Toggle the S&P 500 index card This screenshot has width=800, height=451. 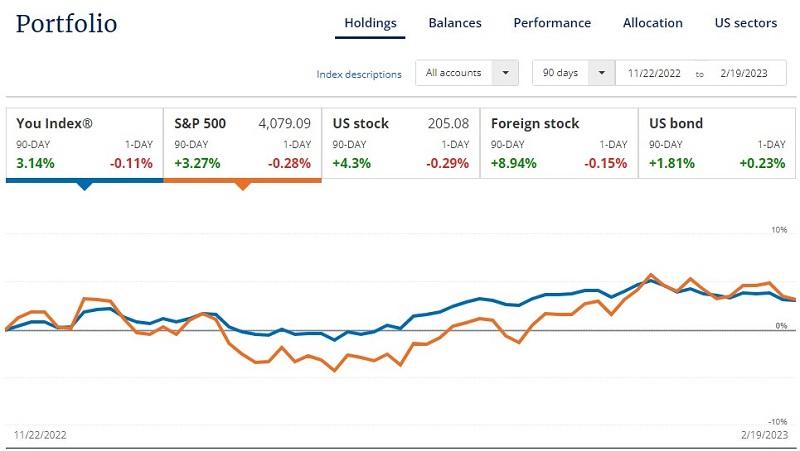point(242,143)
